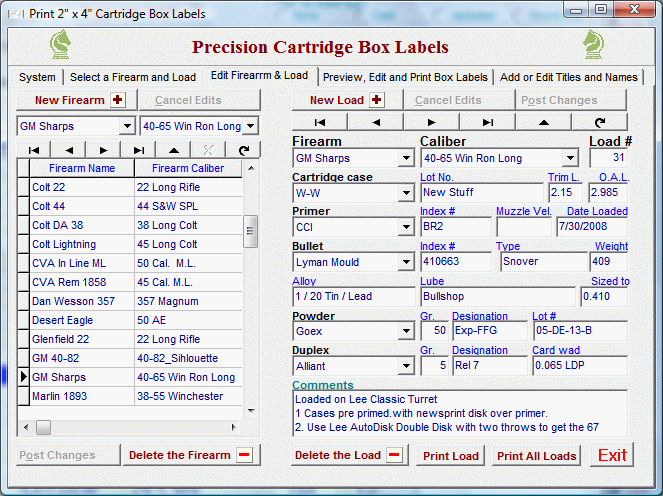
Task: Switch to Add or Edit Titles and Names tab
Action: 569,77
